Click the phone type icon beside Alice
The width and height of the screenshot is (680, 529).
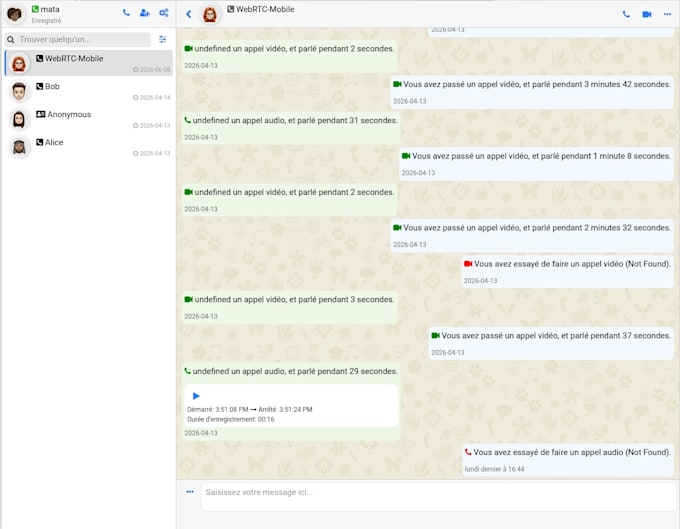(x=39, y=142)
